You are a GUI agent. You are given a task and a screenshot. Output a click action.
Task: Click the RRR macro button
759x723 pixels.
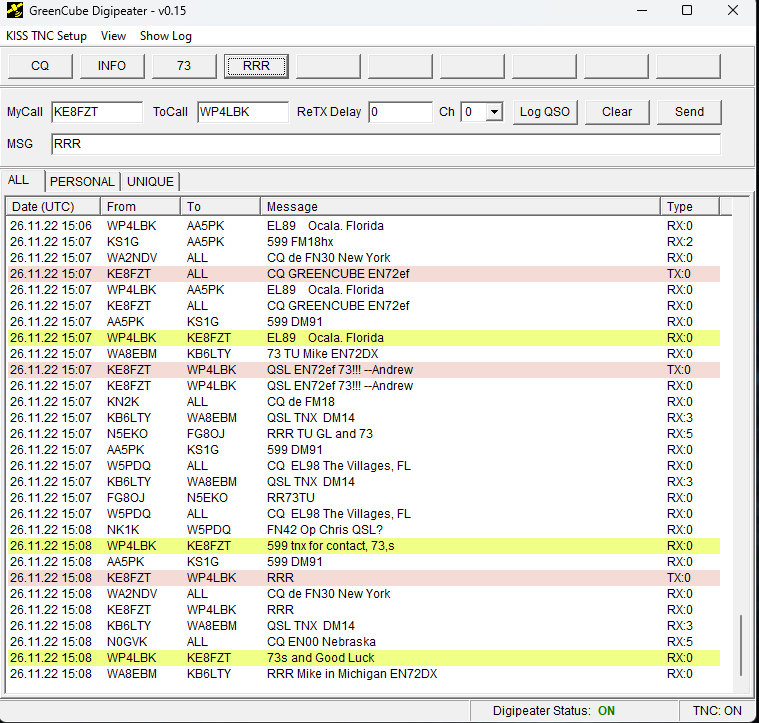click(x=256, y=66)
